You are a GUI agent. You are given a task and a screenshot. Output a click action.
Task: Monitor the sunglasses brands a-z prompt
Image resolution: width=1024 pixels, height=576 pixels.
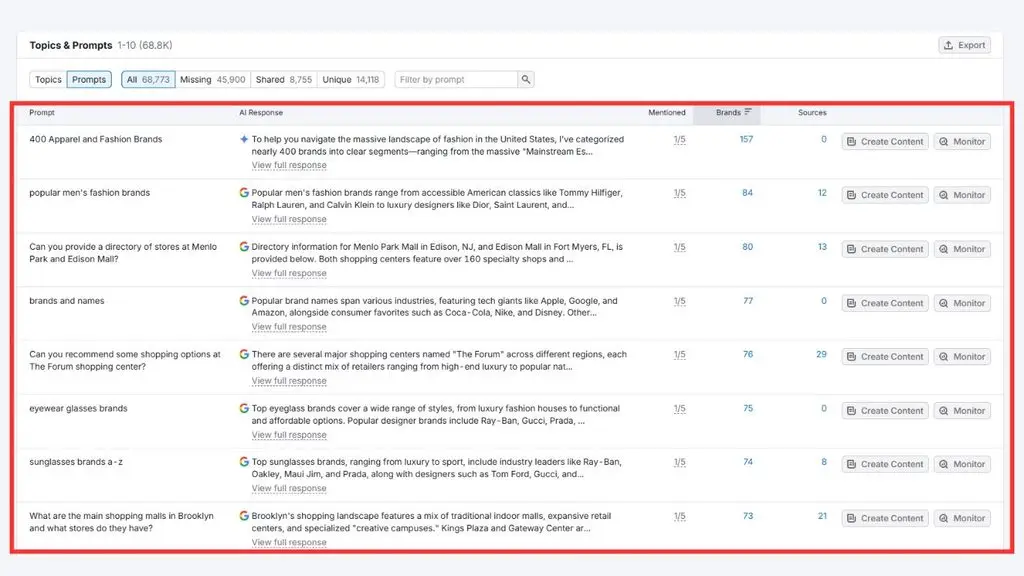[962, 464]
